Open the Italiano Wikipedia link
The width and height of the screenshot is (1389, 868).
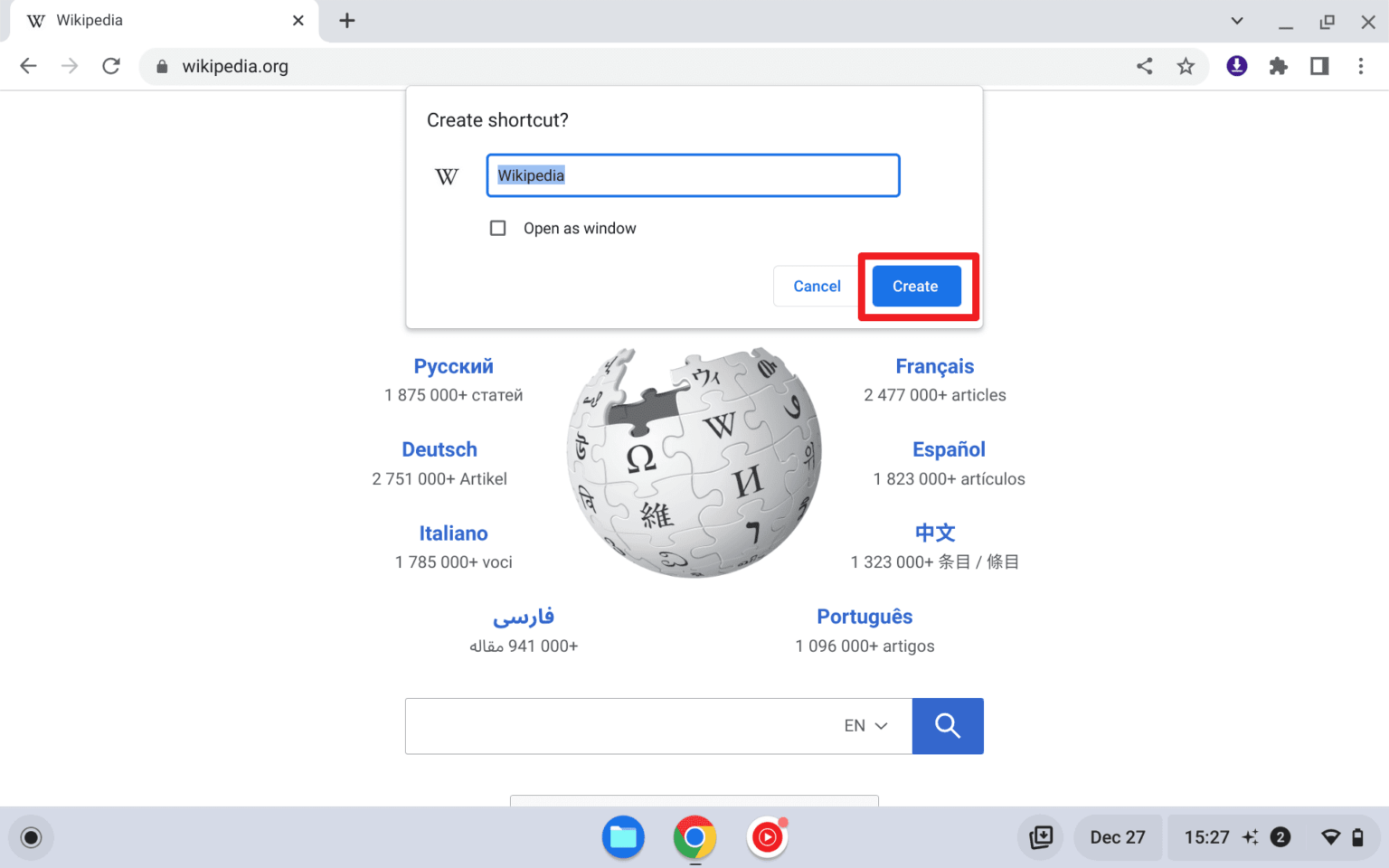(x=453, y=533)
